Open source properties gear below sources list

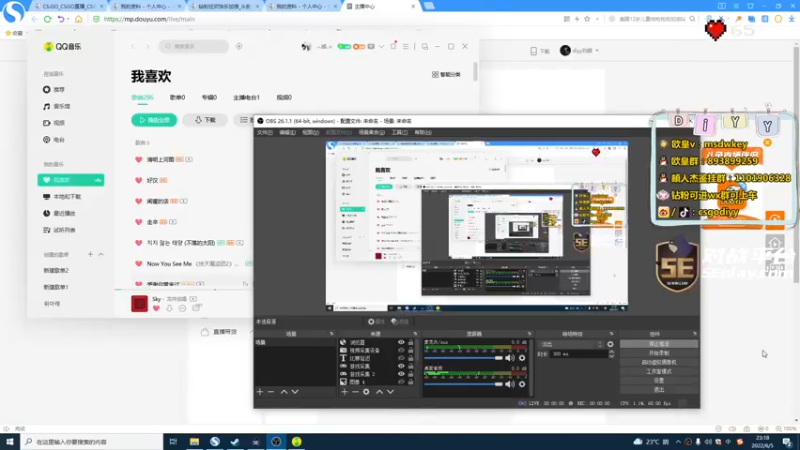tap(366, 392)
